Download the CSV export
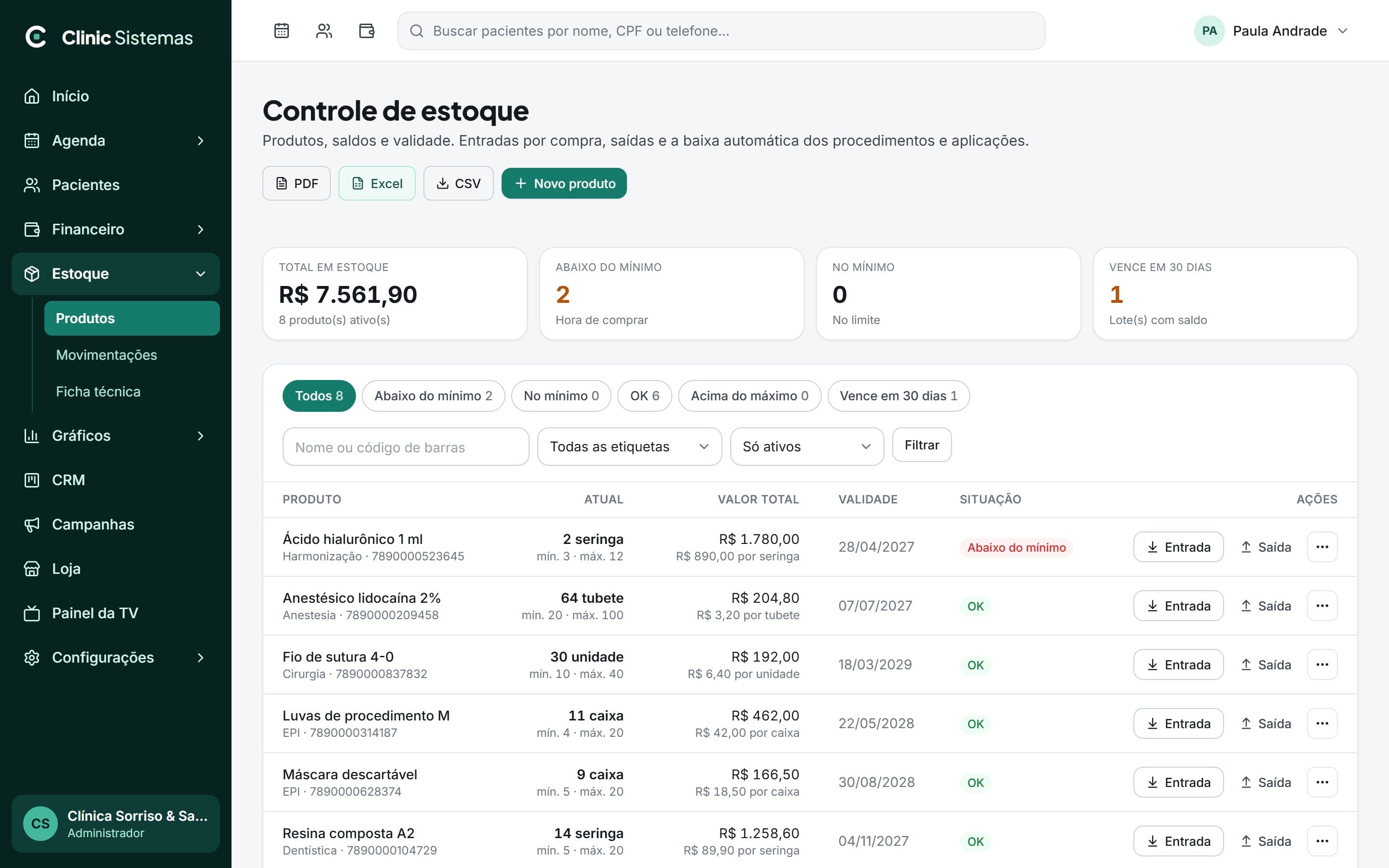1389x868 pixels. tap(458, 183)
